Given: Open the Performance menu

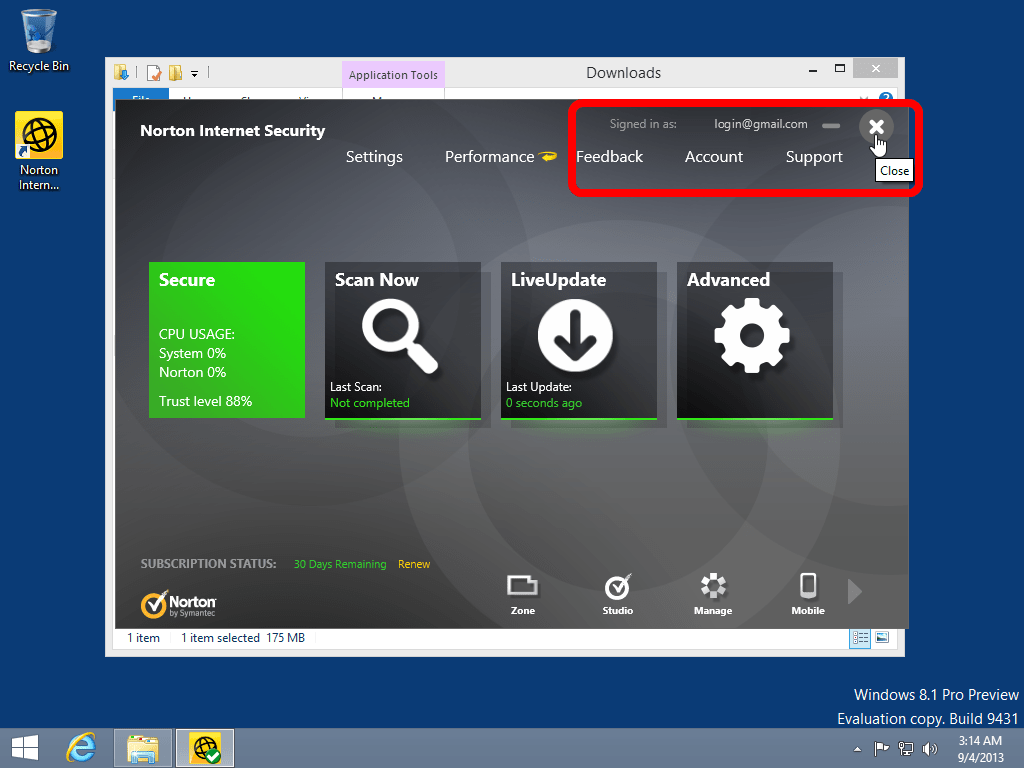Looking at the screenshot, I should (490, 157).
